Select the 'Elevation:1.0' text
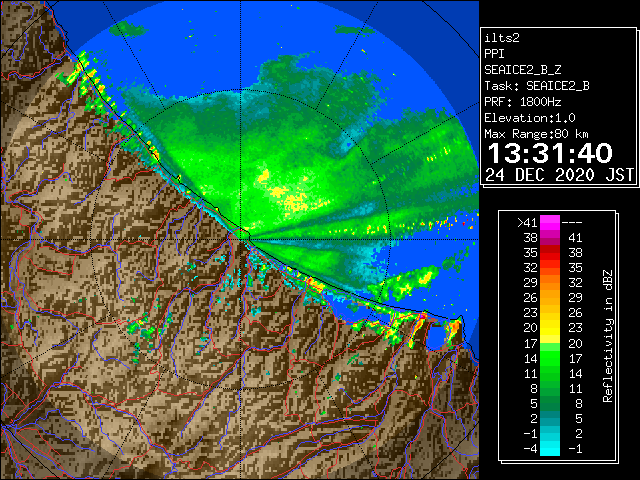The height and width of the screenshot is (480, 640). click(530, 118)
